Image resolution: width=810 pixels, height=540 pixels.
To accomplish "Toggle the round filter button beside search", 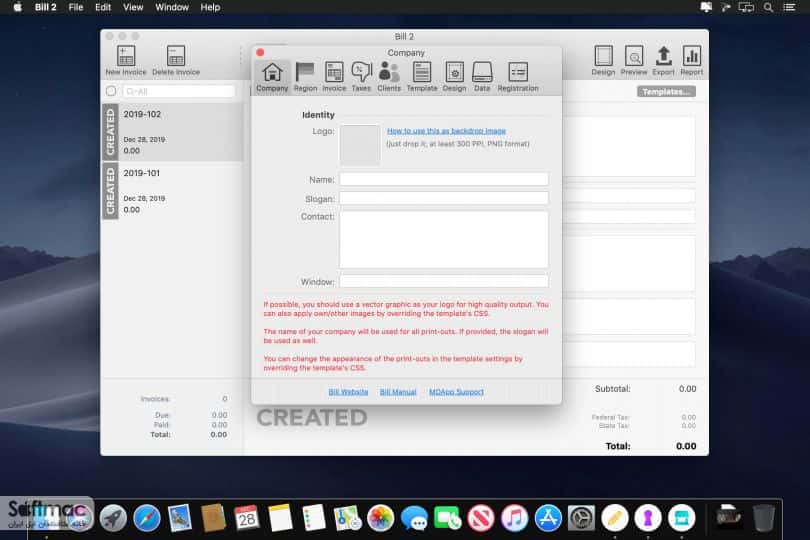I will tap(111, 91).
